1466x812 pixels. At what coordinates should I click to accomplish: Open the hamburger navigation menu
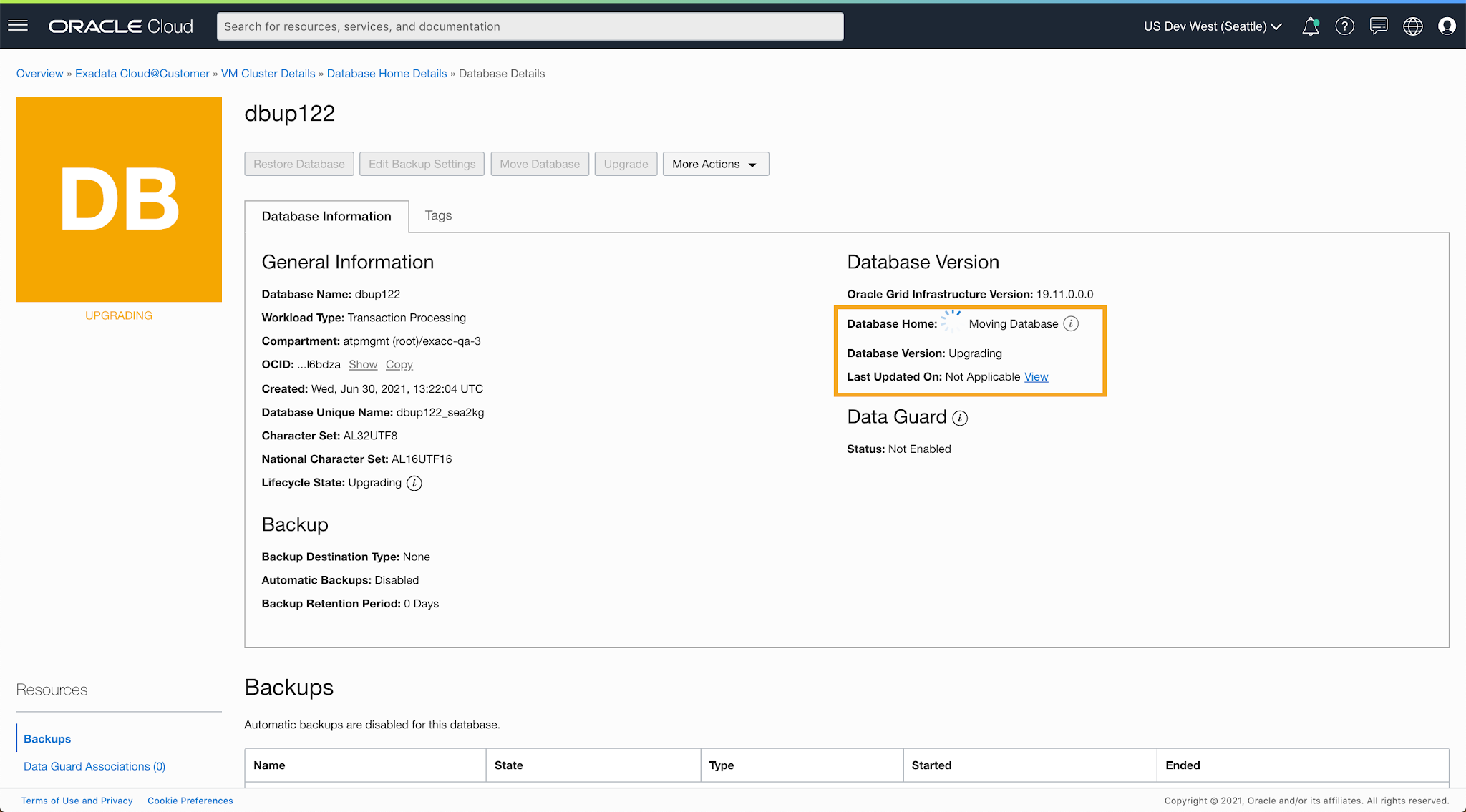pyautogui.click(x=18, y=26)
